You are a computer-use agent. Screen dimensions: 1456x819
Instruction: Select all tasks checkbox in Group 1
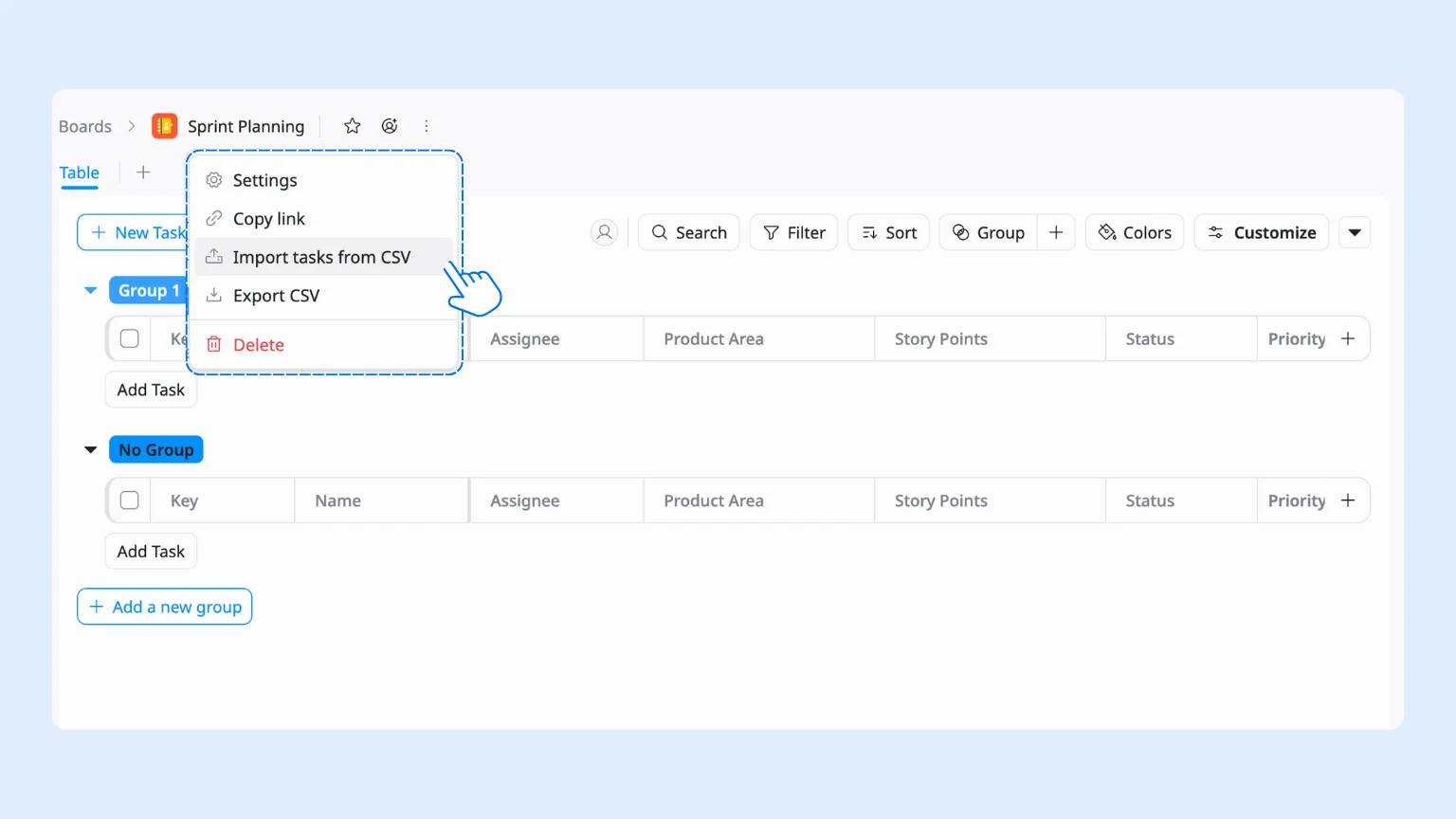pos(130,338)
